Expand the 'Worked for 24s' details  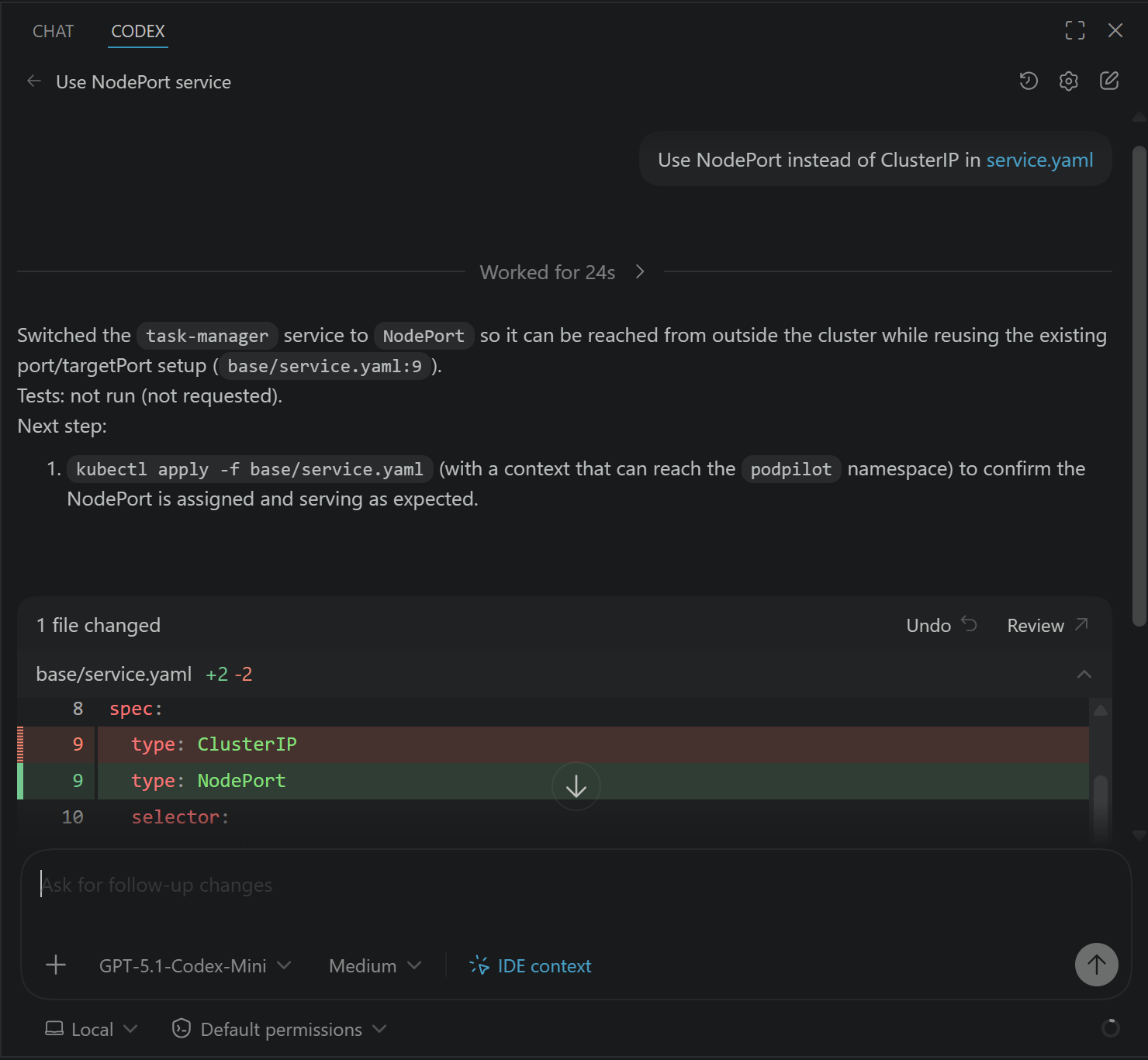(x=563, y=272)
